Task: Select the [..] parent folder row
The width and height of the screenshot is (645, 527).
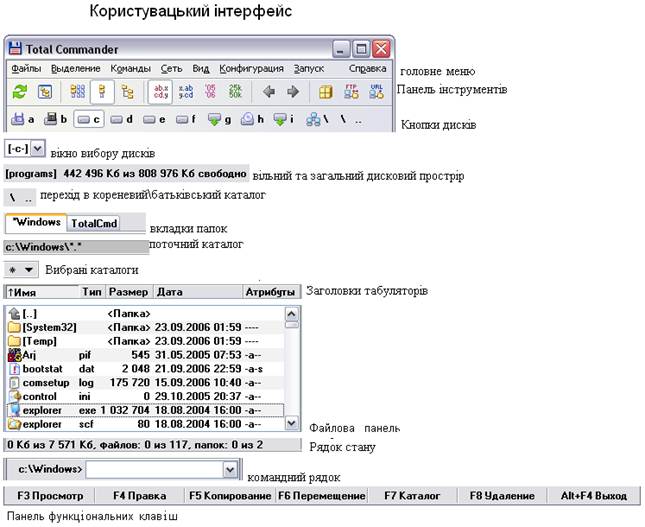Action: pyautogui.click(x=145, y=314)
